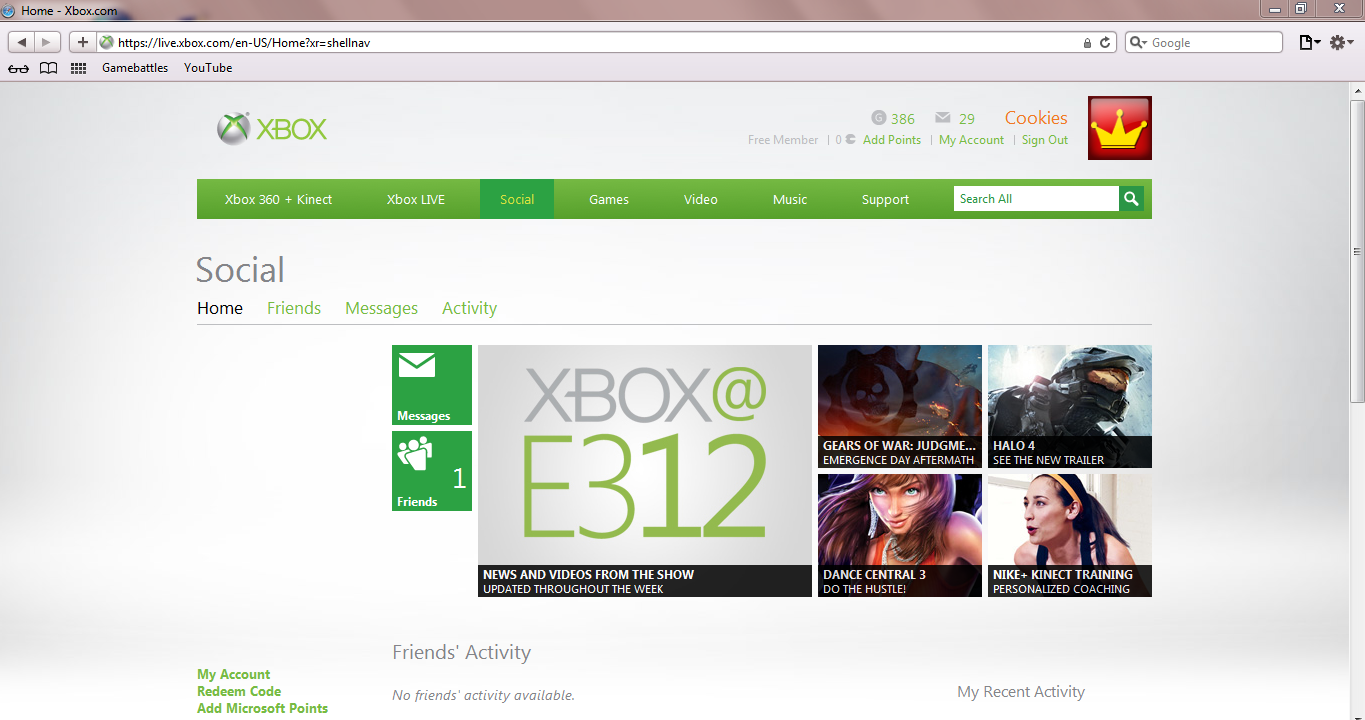Click the scrollbar down arrow
This screenshot has width=1365, height=720.
coord(1357,712)
